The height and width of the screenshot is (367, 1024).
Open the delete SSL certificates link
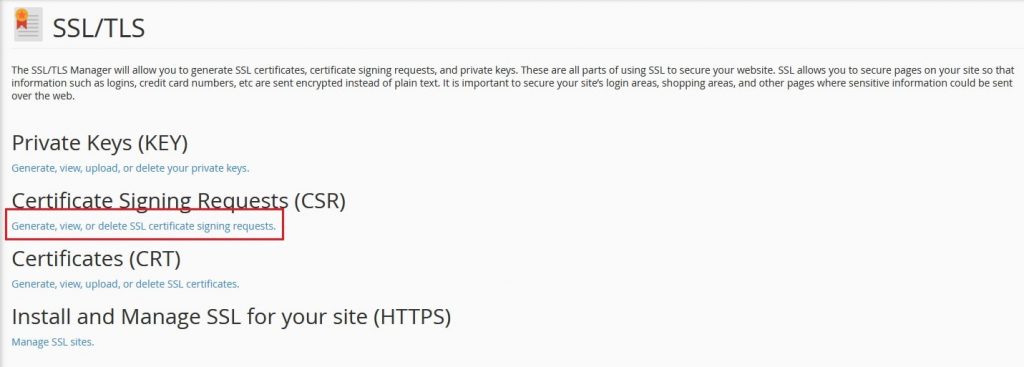coord(125,284)
